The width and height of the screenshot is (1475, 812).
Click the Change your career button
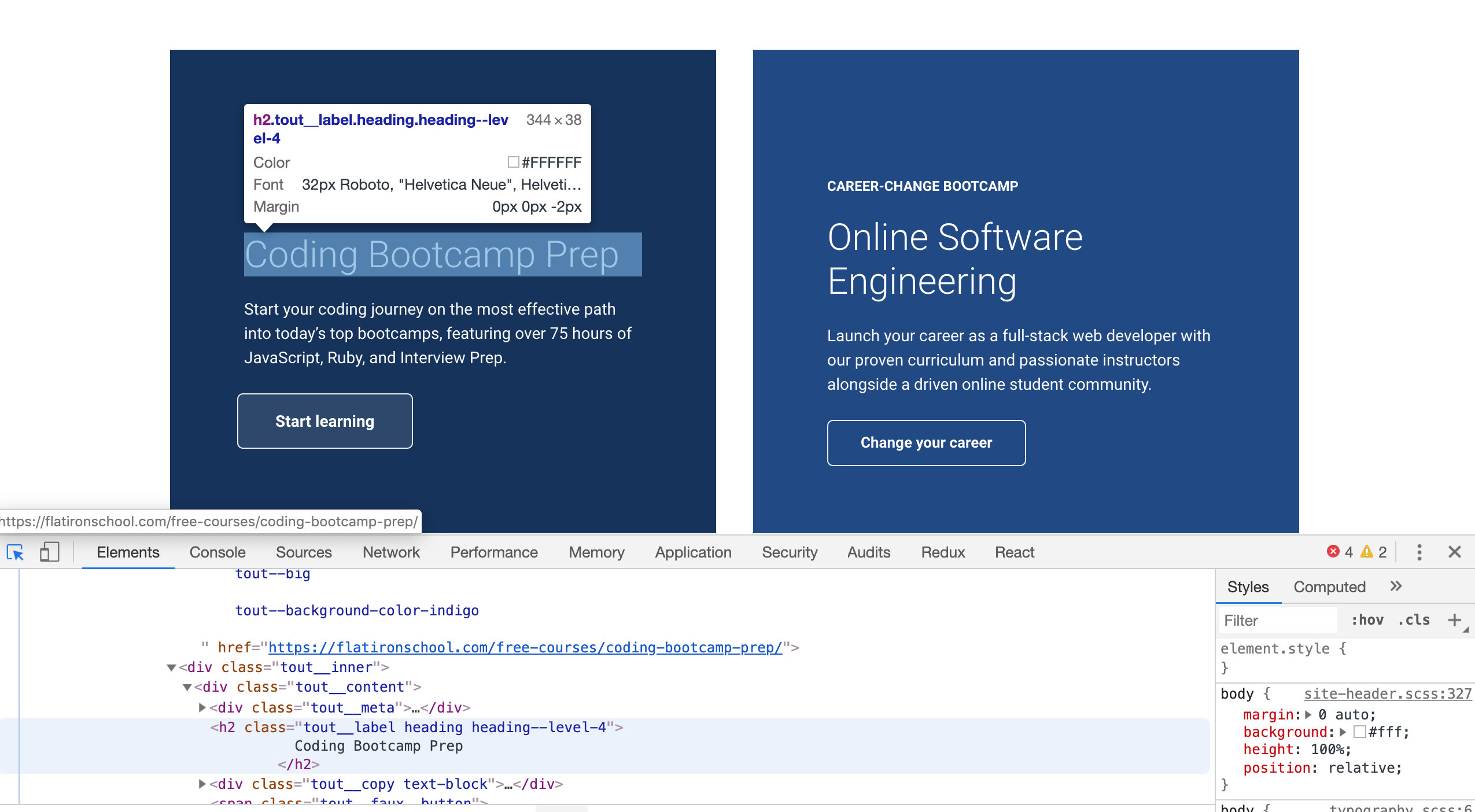click(926, 443)
